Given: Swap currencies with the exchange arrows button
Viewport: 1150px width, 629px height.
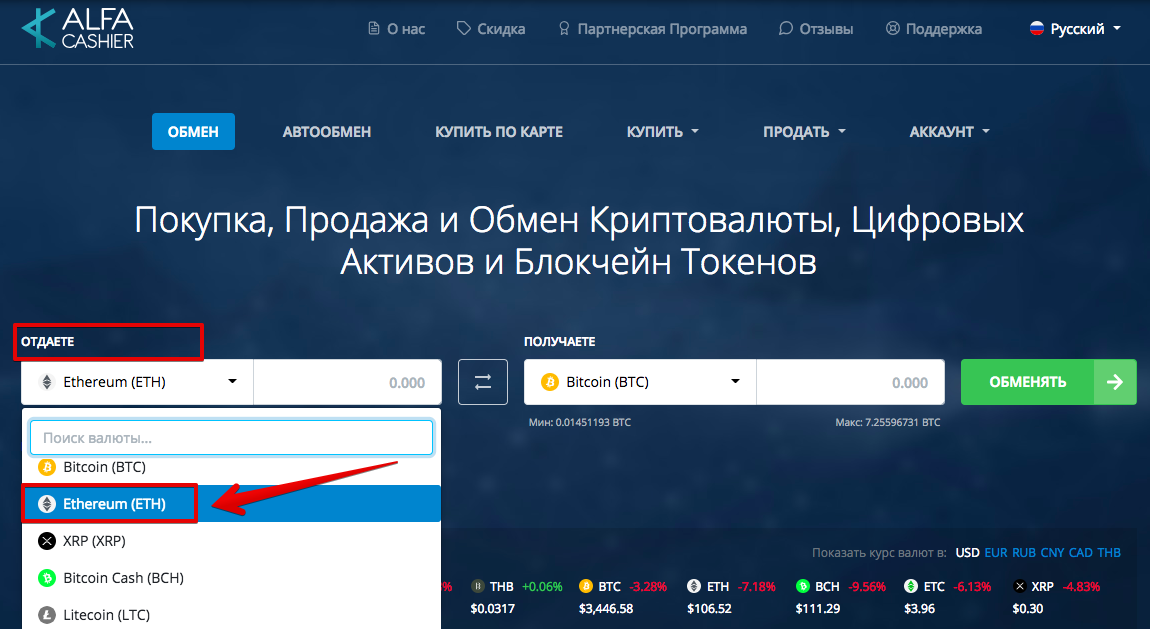Looking at the screenshot, I should (x=483, y=382).
